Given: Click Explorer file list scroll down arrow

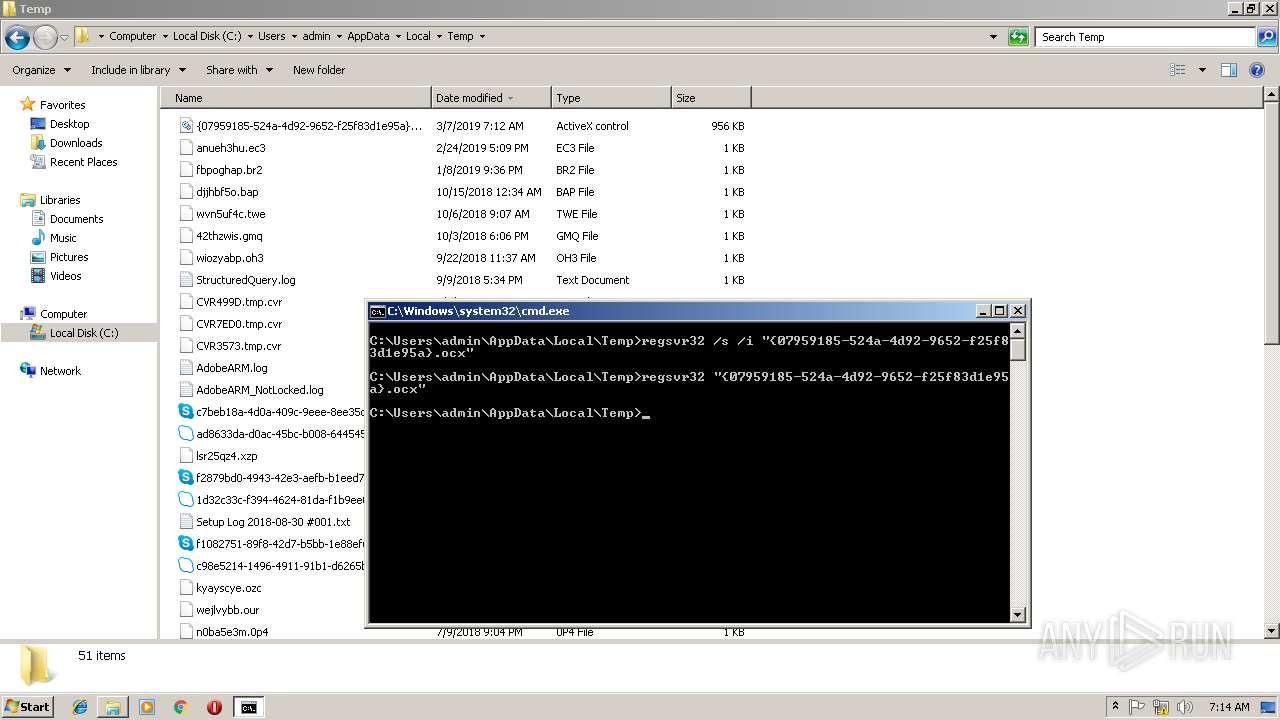Looking at the screenshot, I should [1272, 631].
